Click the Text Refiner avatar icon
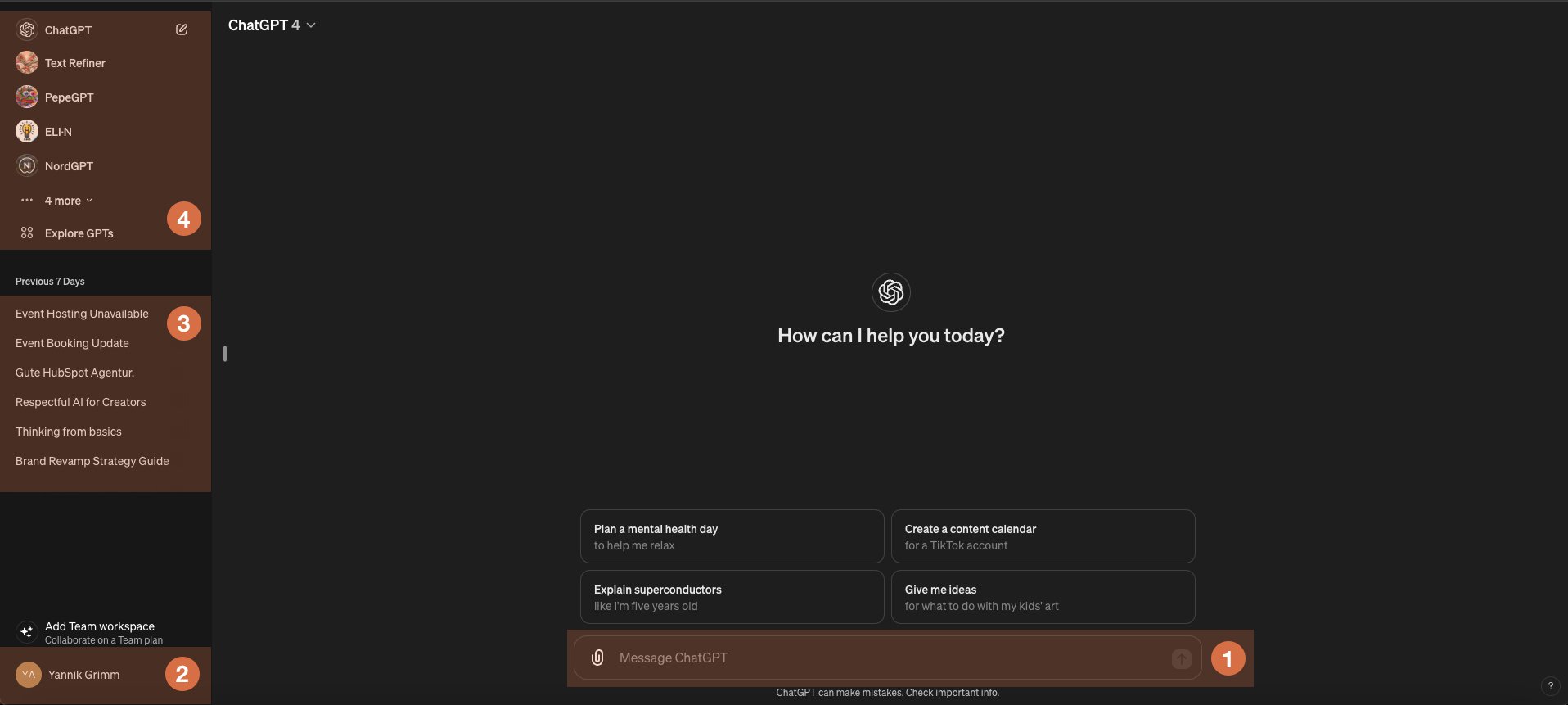The image size is (1568, 705). click(27, 63)
